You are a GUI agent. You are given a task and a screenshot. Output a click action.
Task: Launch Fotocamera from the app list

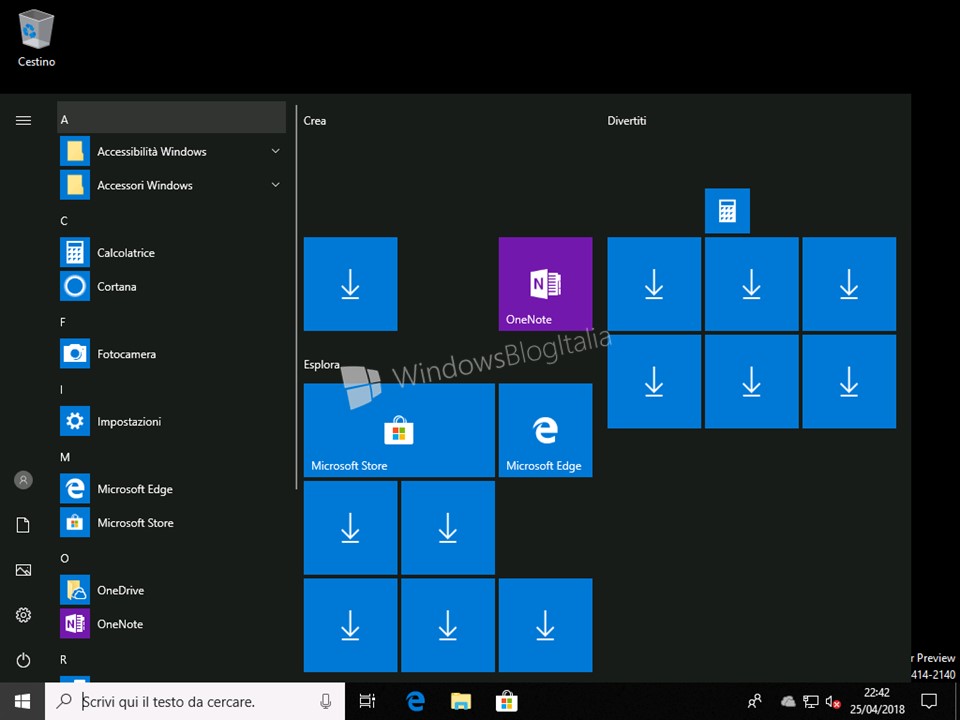[126, 354]
